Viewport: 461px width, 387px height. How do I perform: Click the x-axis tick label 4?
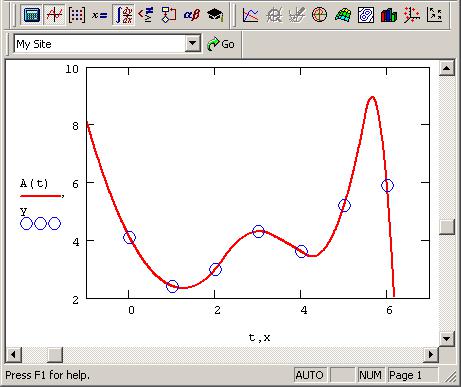click(304, 310)
